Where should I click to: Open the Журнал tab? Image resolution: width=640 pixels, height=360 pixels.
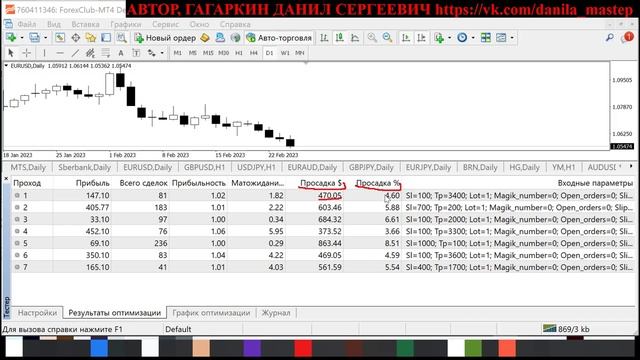click(276, 313)
